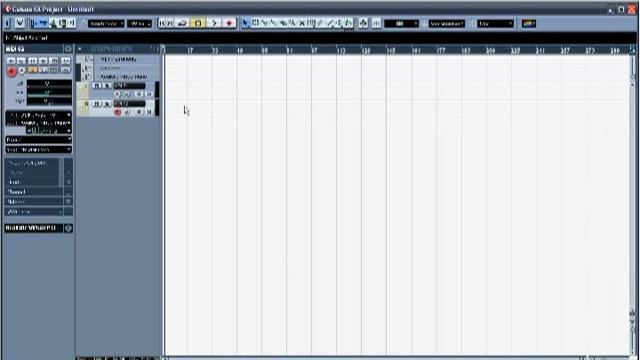Open the Pool from the toolbar
Image resolution: width=640 pixels, height=360 pixels.
(62, 23)
